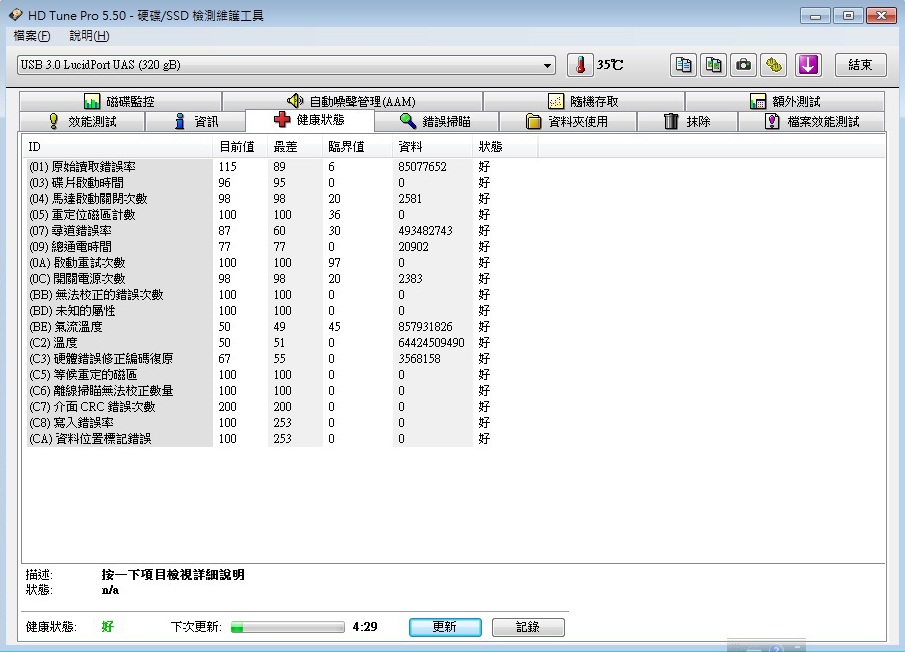The image size is (905, 652).
Task: Switch to the 磁碟監控 tab
Action: 120,102
